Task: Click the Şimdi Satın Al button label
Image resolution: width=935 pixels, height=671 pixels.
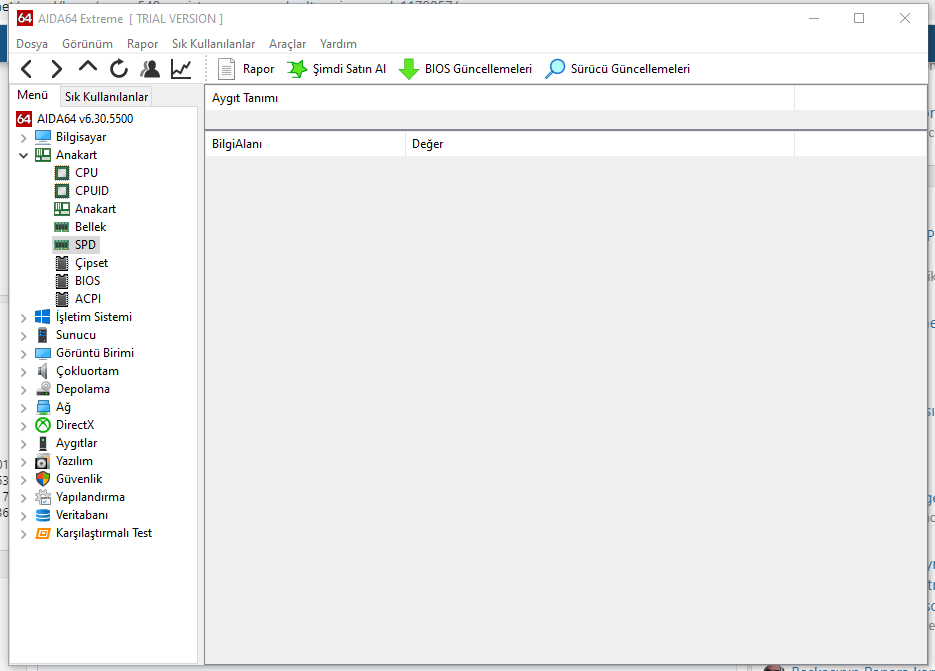Action: (349, 69)
